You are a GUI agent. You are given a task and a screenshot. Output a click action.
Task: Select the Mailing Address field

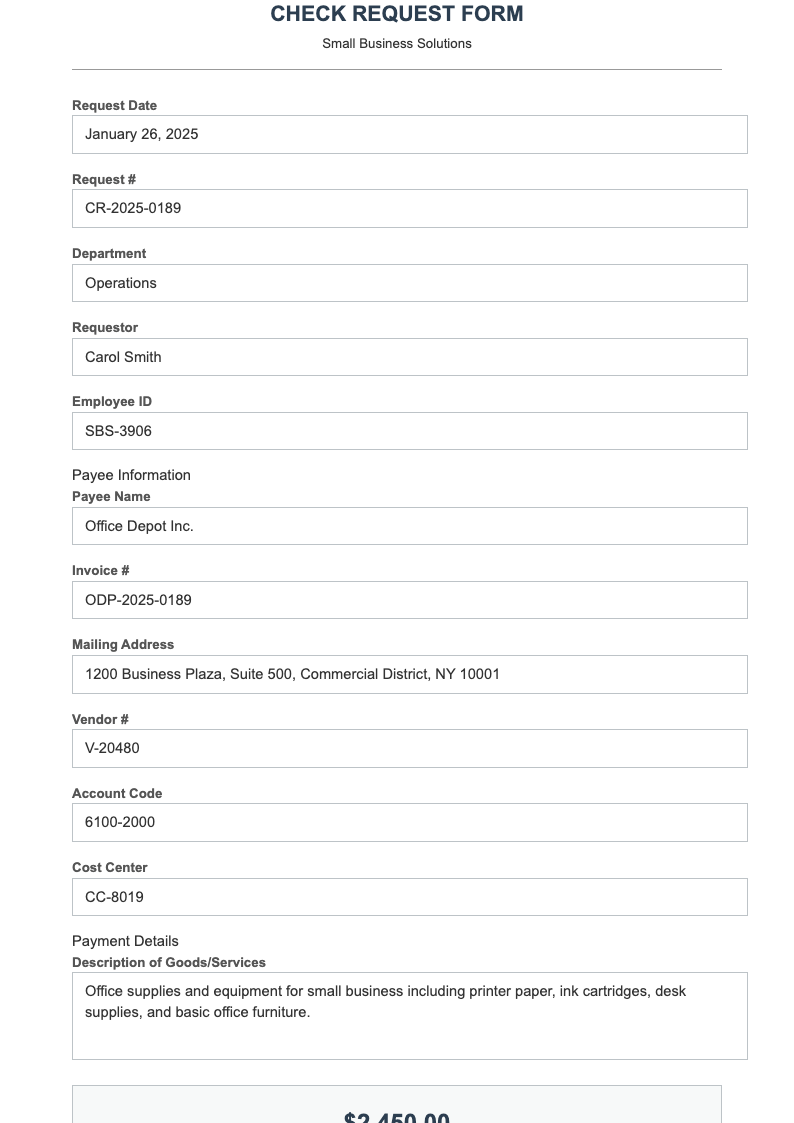pyautogui.click(x=410, y=674)
